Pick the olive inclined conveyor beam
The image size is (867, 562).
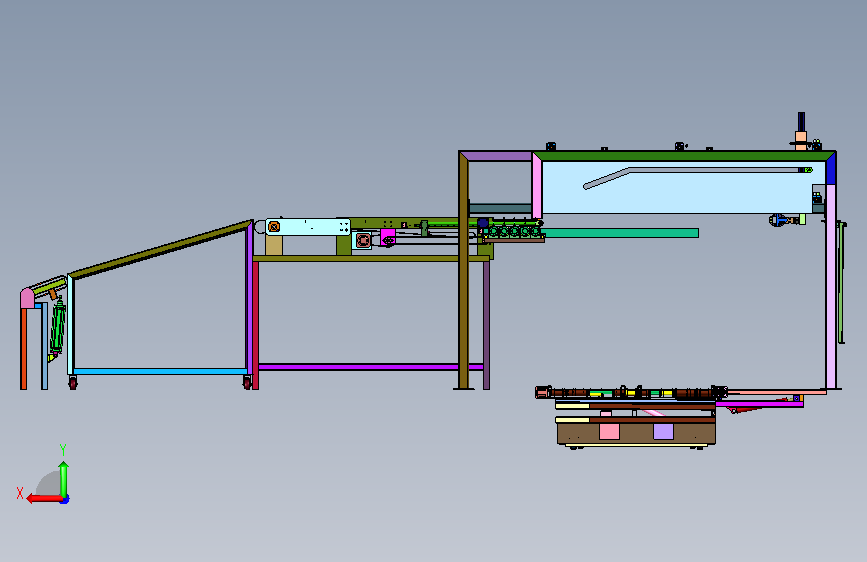160,249
